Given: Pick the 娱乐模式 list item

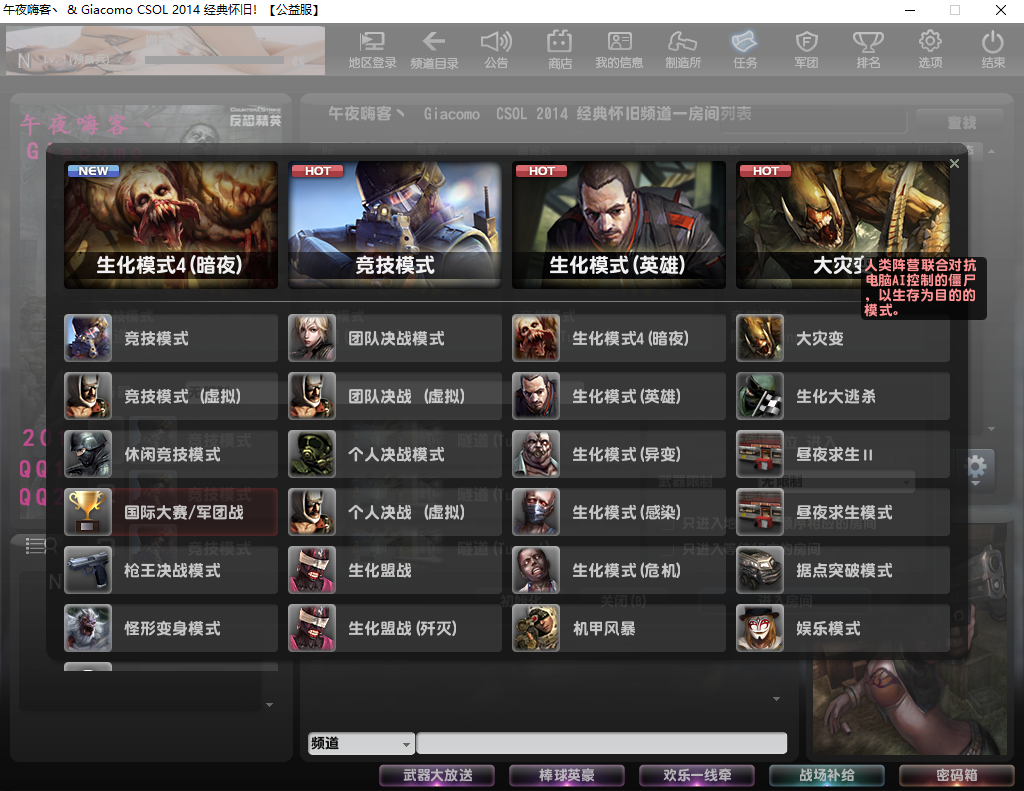Looking at the screenshot, I should point(843,629).
